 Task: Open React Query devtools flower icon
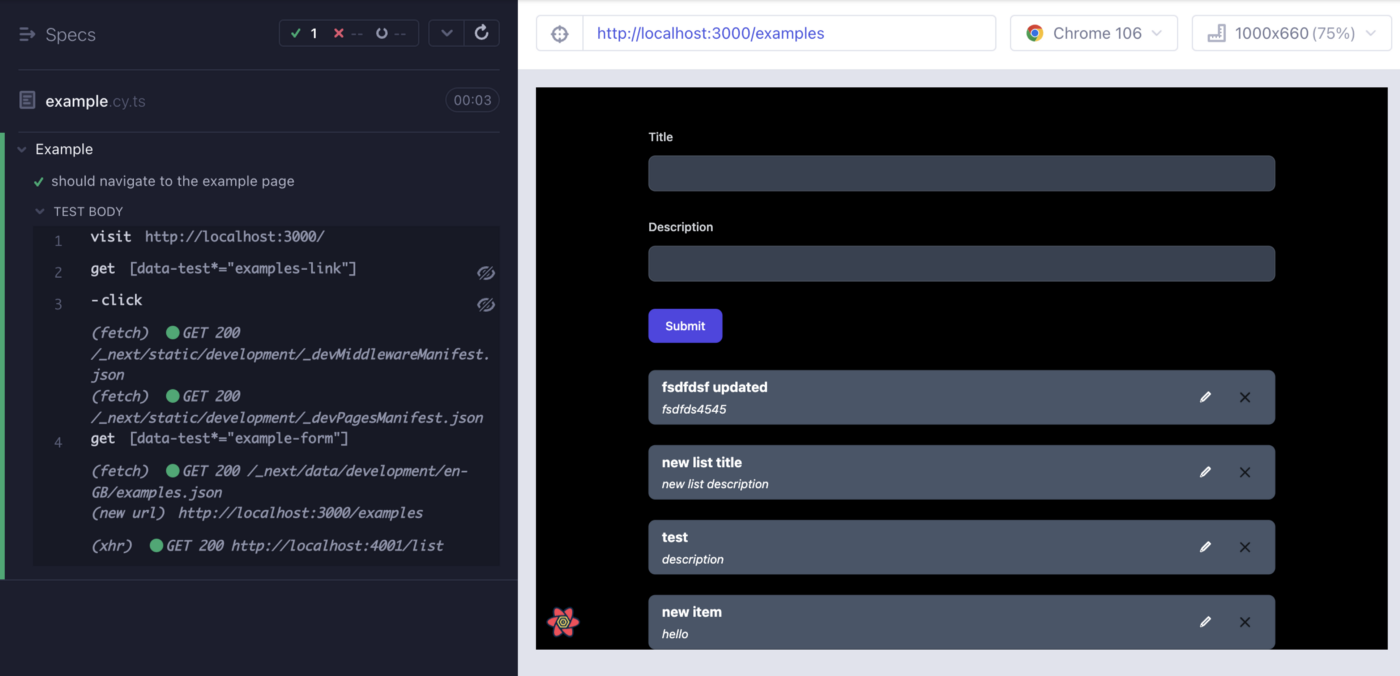563,622
